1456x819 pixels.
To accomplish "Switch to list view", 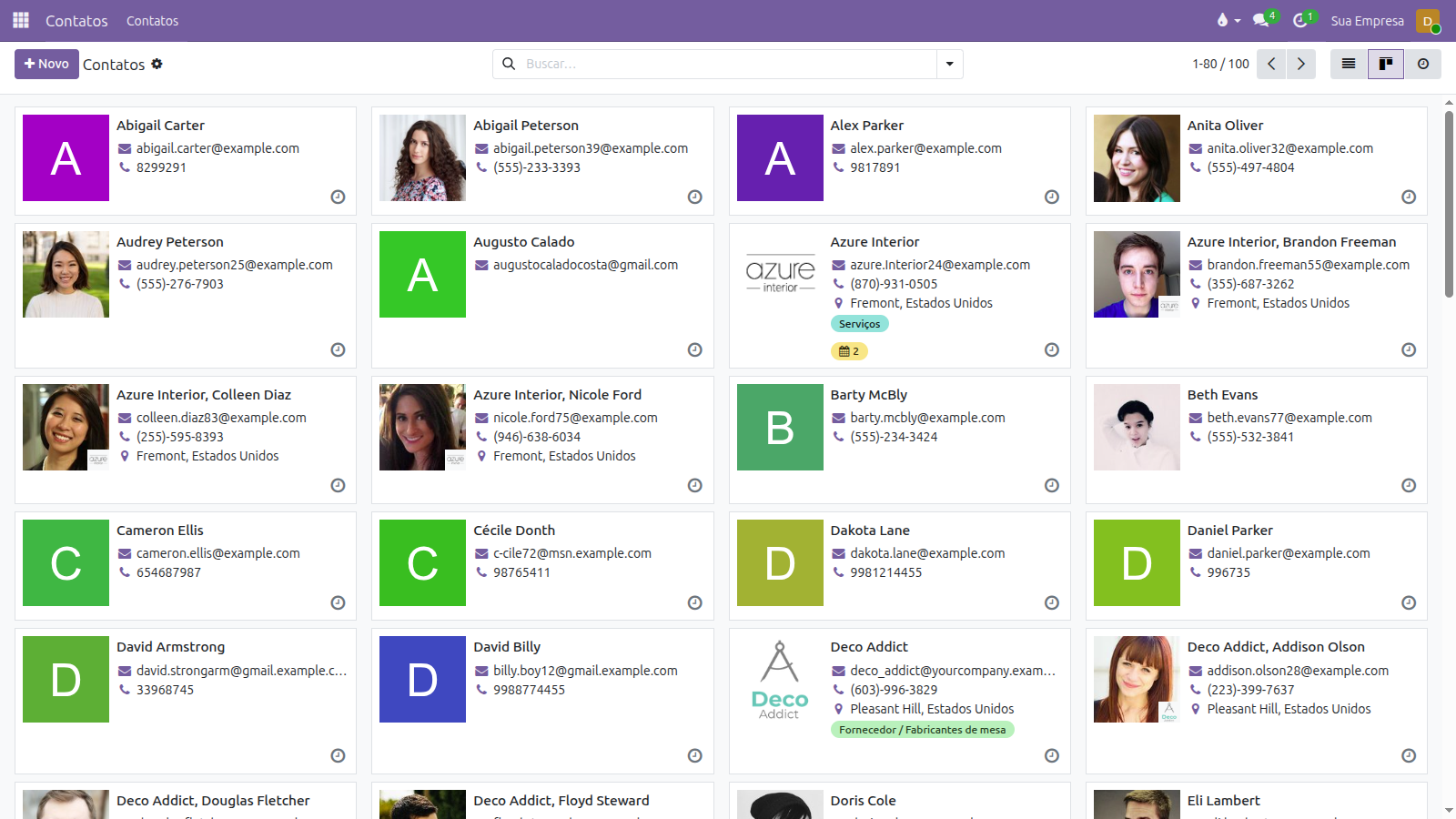I will pyautogui.click(x=1349, y=64).
